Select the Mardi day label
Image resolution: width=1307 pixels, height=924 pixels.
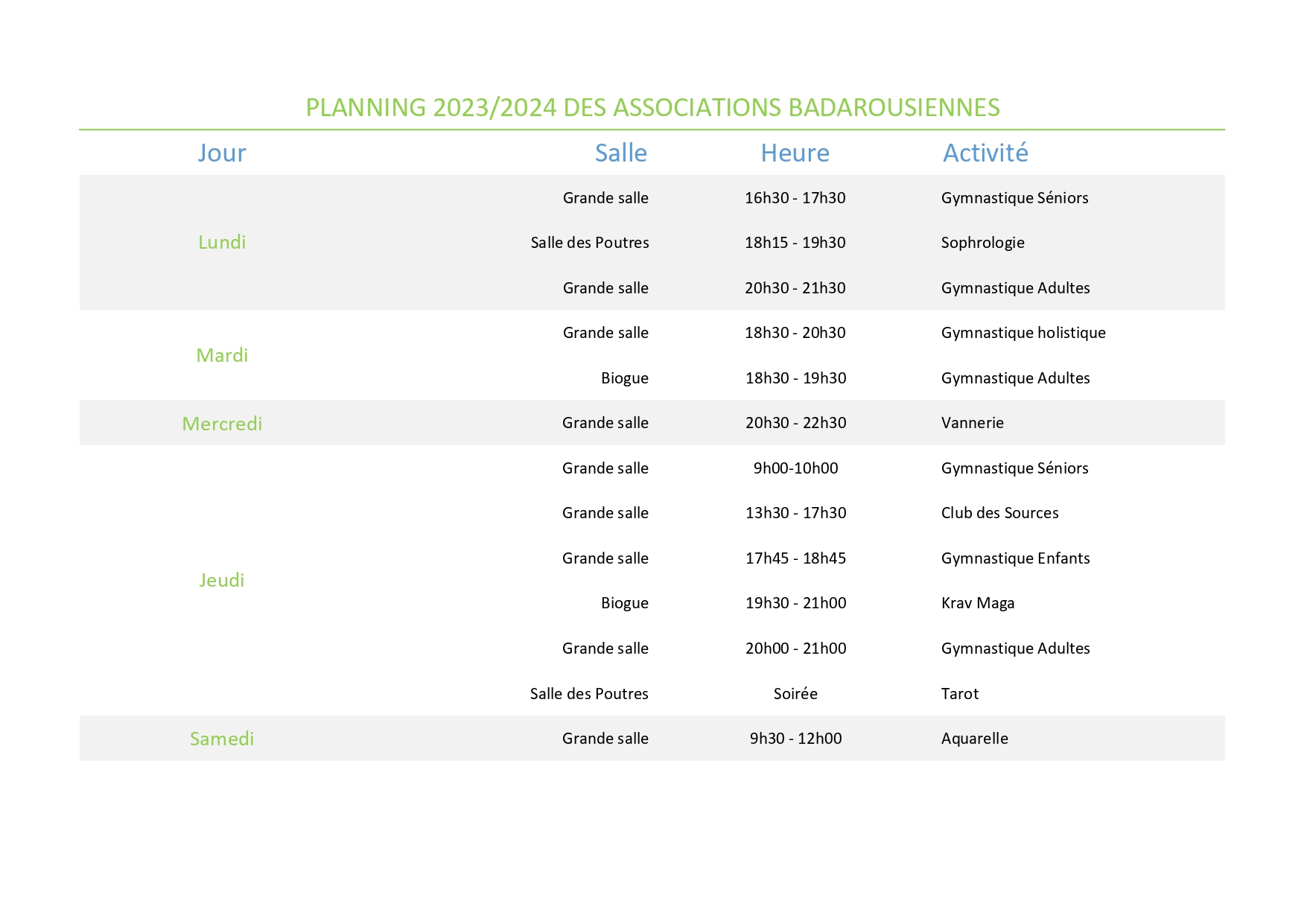click(x=221, y=355)
